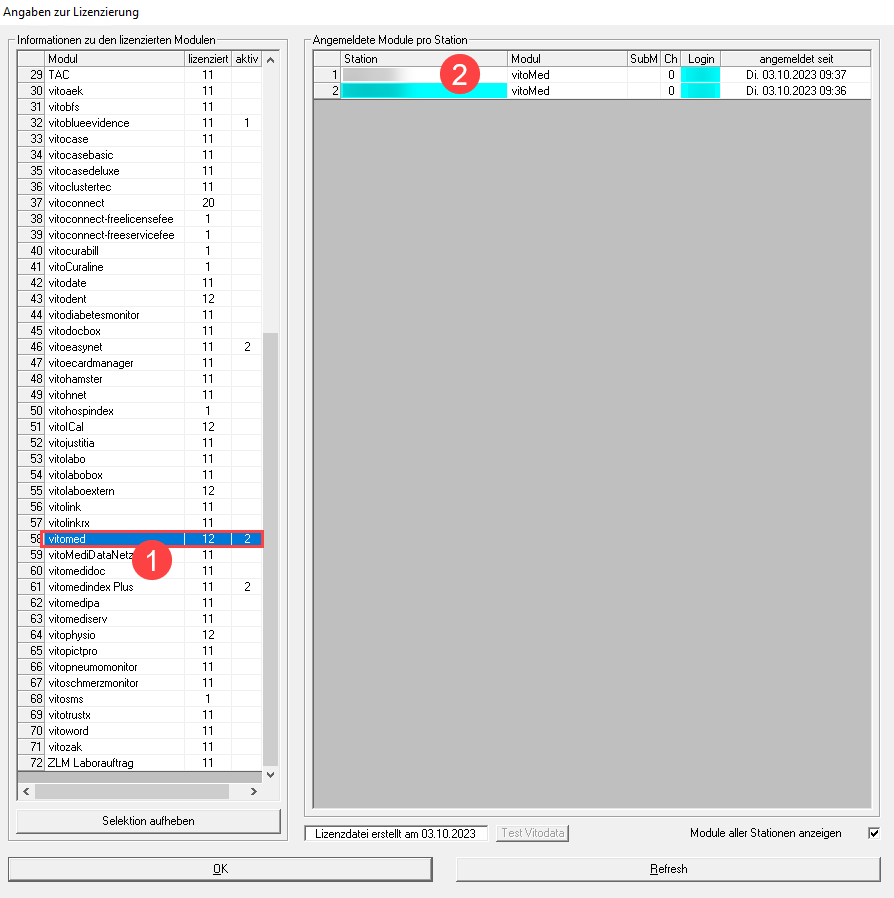Select the 'vitomedindex Plus' module row
Viewport: 894px width, 898px height.
click(x=140, y=587)
